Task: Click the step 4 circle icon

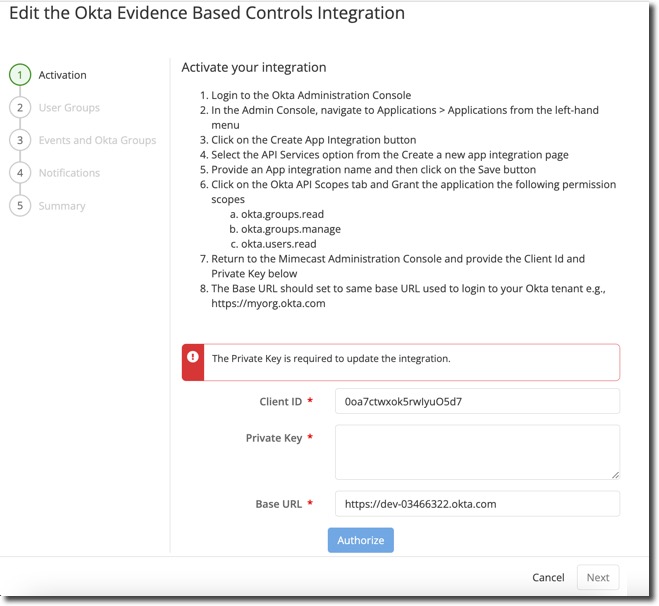Action: pos(19,173)
